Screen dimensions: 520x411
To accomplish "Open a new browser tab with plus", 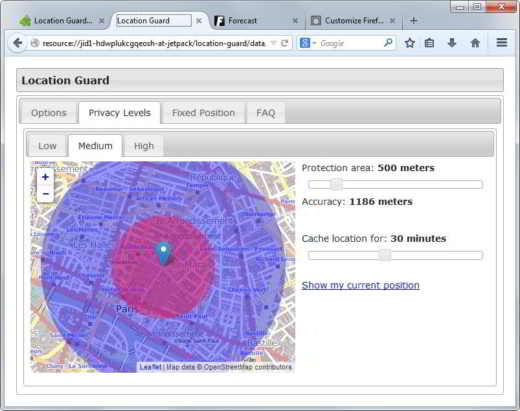I will (x=413, y=21).
